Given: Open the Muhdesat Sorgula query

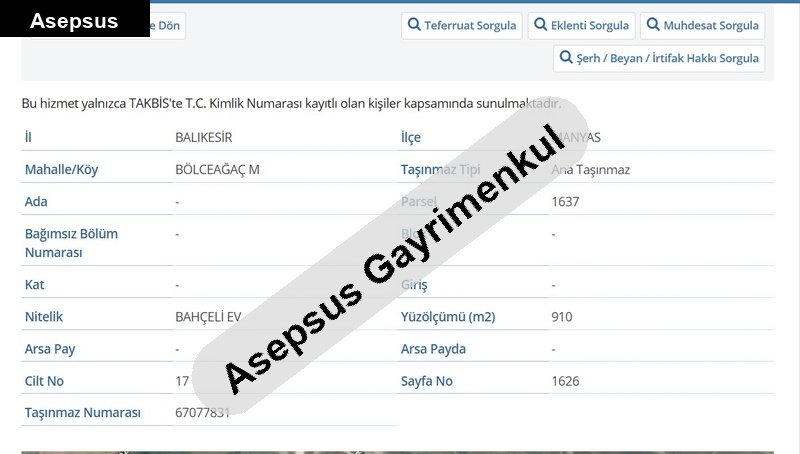Looking at the screenshot, I should [x=702, y=25].
